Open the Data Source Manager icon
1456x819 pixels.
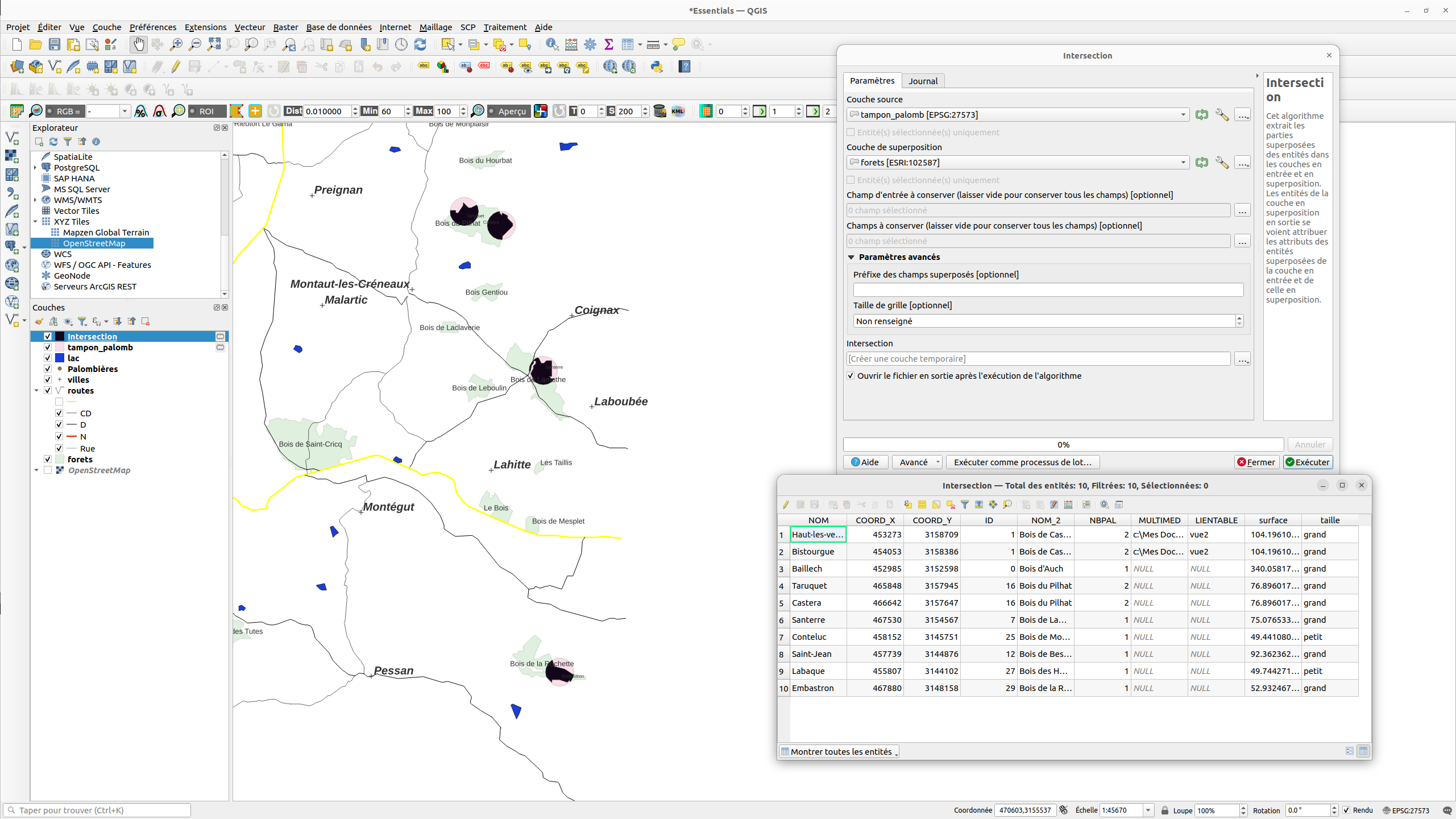[x=17, y=67]
